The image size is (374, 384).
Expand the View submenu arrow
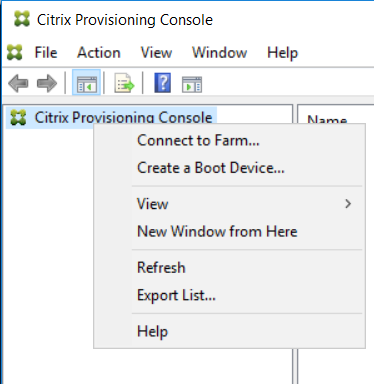[x=348, y=204]
